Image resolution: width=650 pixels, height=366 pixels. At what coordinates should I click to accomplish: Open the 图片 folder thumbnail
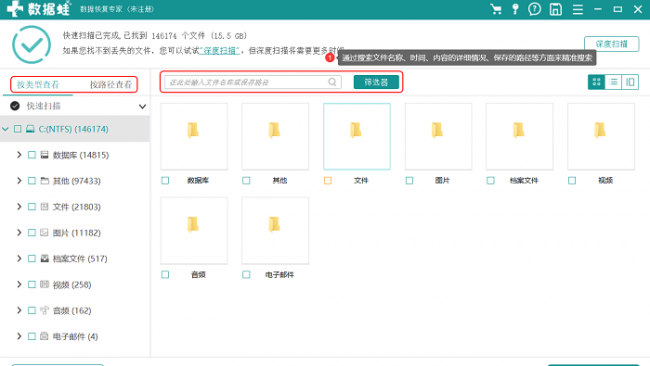pyautogui.click(x=438, y=136)
